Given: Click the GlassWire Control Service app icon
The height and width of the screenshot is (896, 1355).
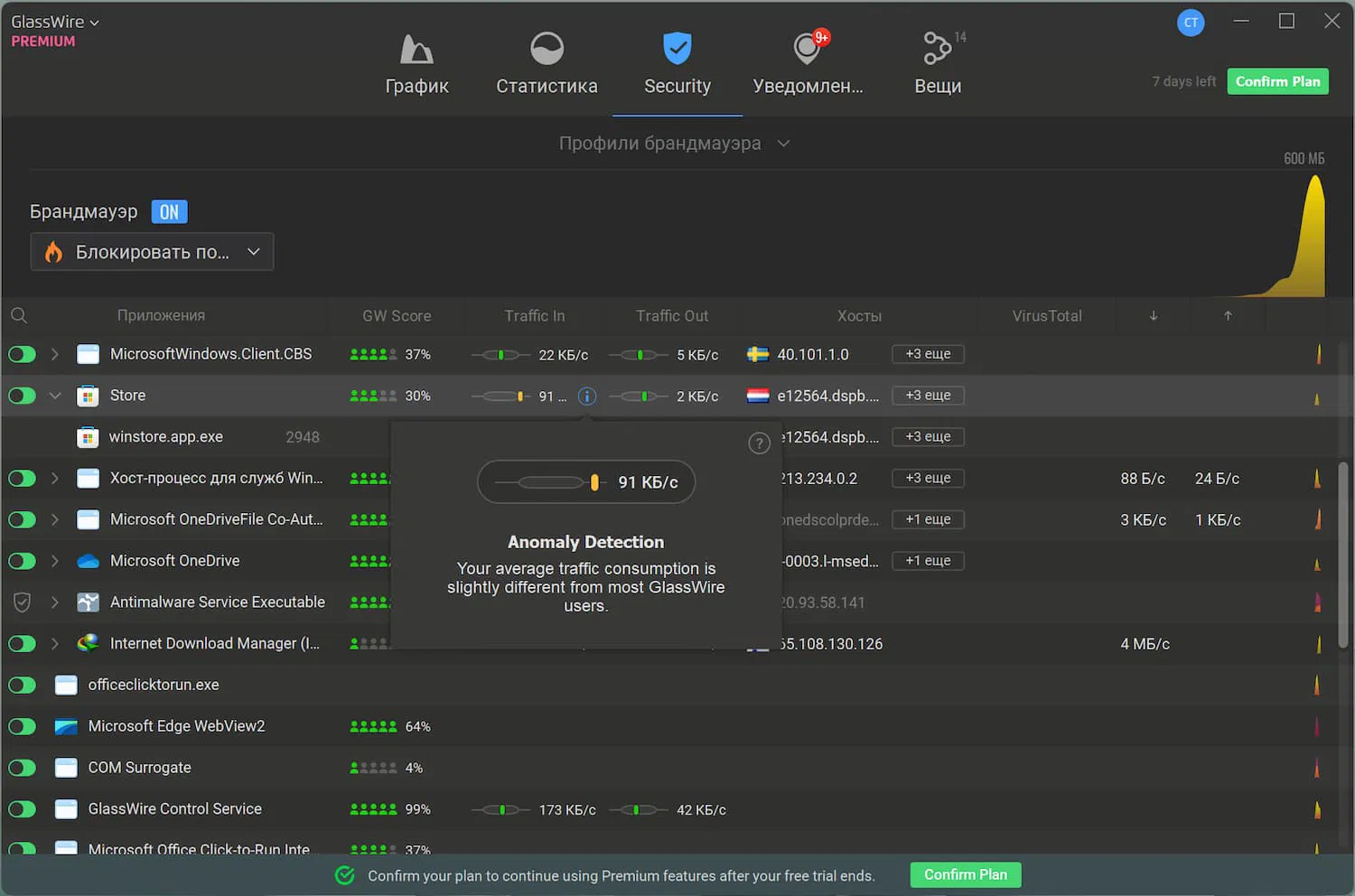Looking at the screenshot, I should click(x=66, y=809).
